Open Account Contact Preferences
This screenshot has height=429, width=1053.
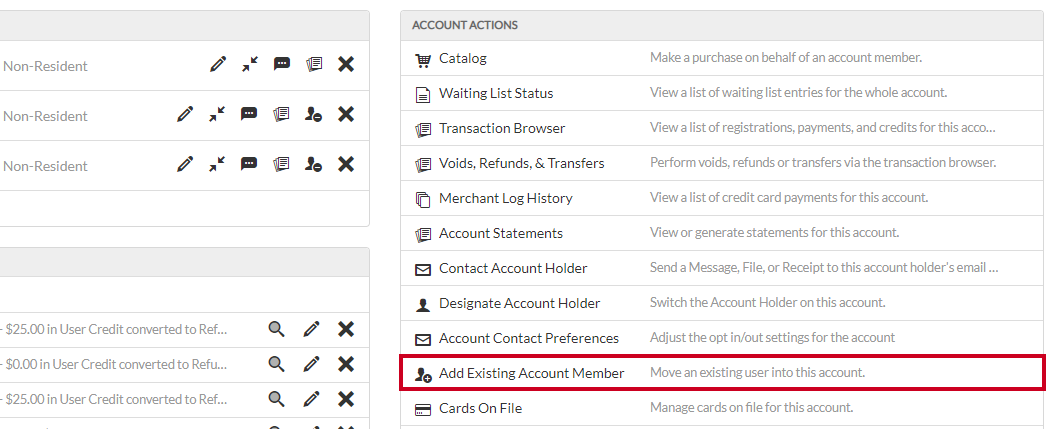[529, 338]
